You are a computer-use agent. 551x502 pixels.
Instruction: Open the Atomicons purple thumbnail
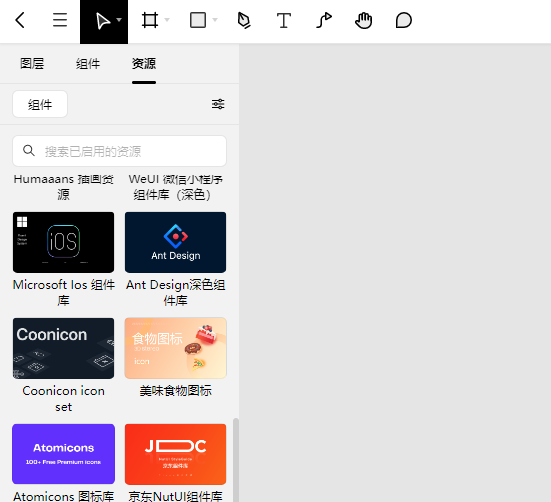point(64,454)
